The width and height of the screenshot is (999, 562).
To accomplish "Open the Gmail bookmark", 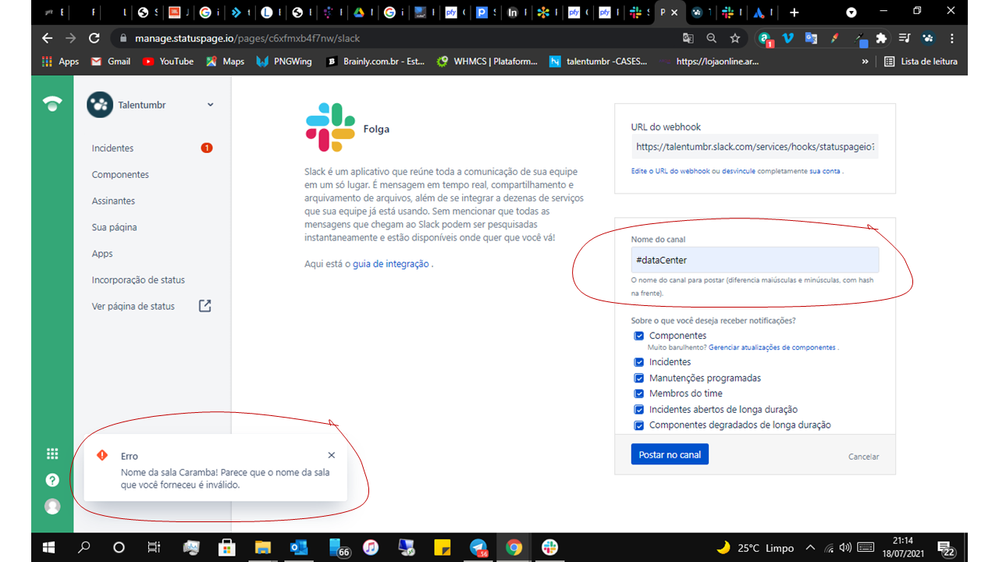I will pyautogui.click(x=111, y=62).
